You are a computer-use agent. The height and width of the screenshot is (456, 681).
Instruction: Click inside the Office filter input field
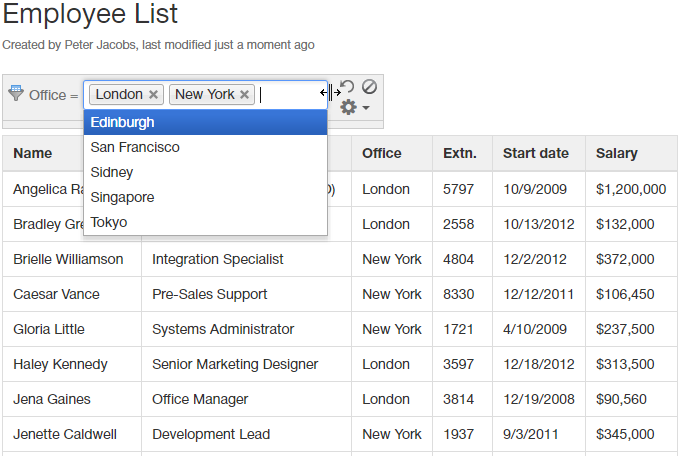pos(288,95)
